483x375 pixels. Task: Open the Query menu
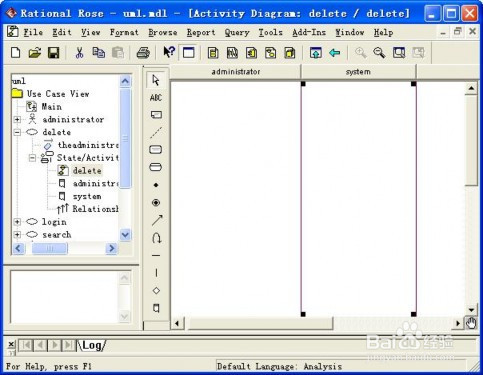pyautogui.click(x=237, y=32)
